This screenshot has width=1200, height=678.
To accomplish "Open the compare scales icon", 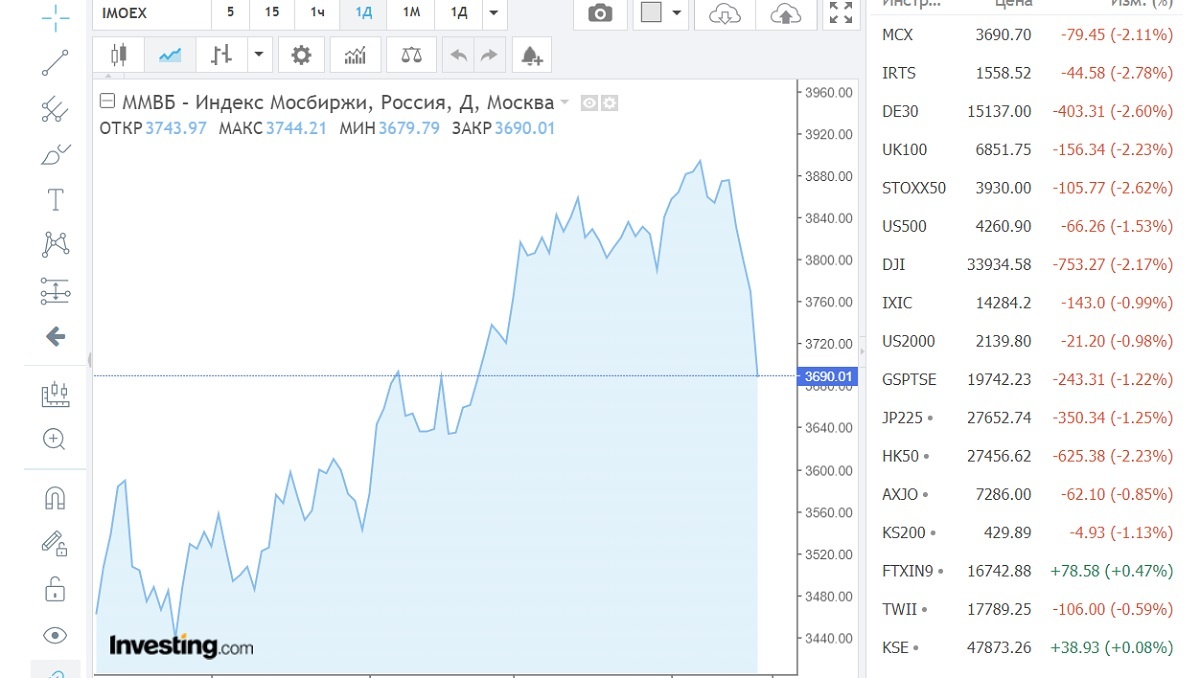I will [411, 55].
